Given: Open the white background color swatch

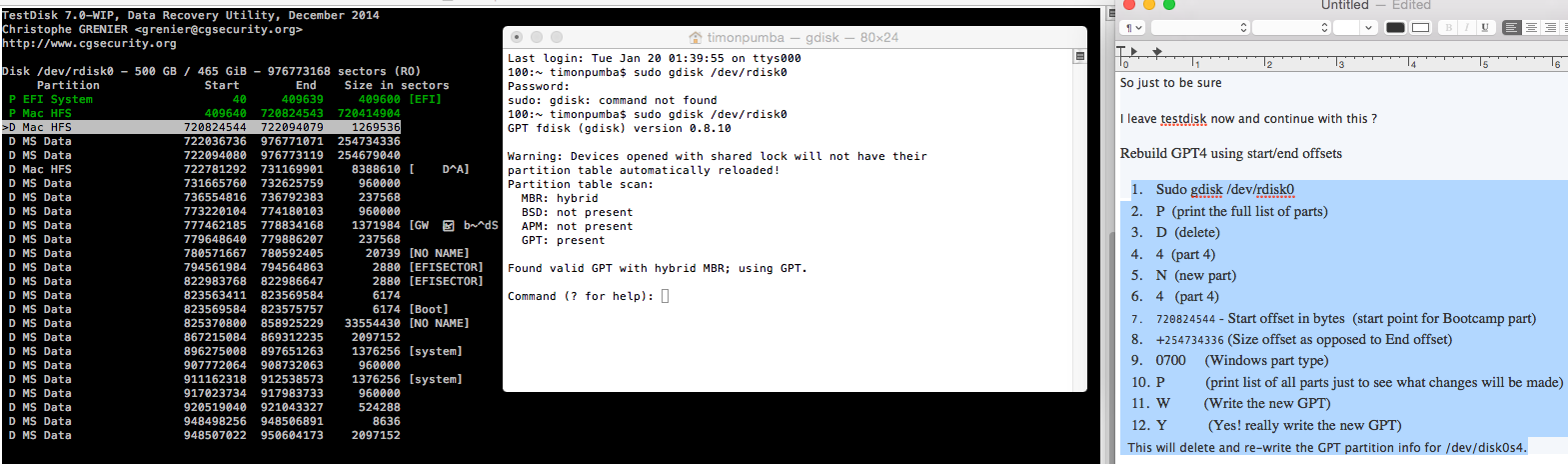Looking at the screenshot, I should tap(1420, 28).
